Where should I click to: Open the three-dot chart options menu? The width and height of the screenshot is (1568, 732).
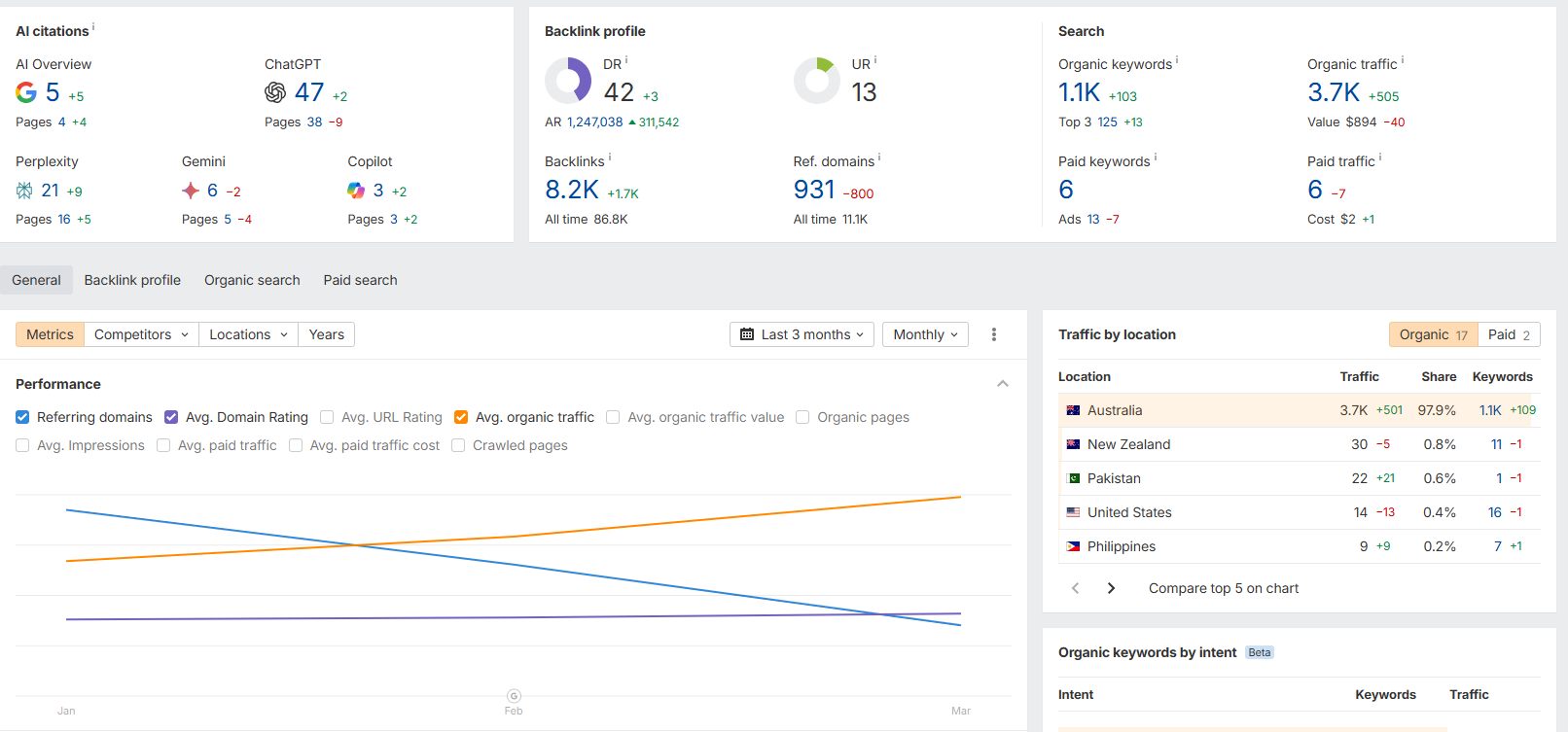click(994, 334)
